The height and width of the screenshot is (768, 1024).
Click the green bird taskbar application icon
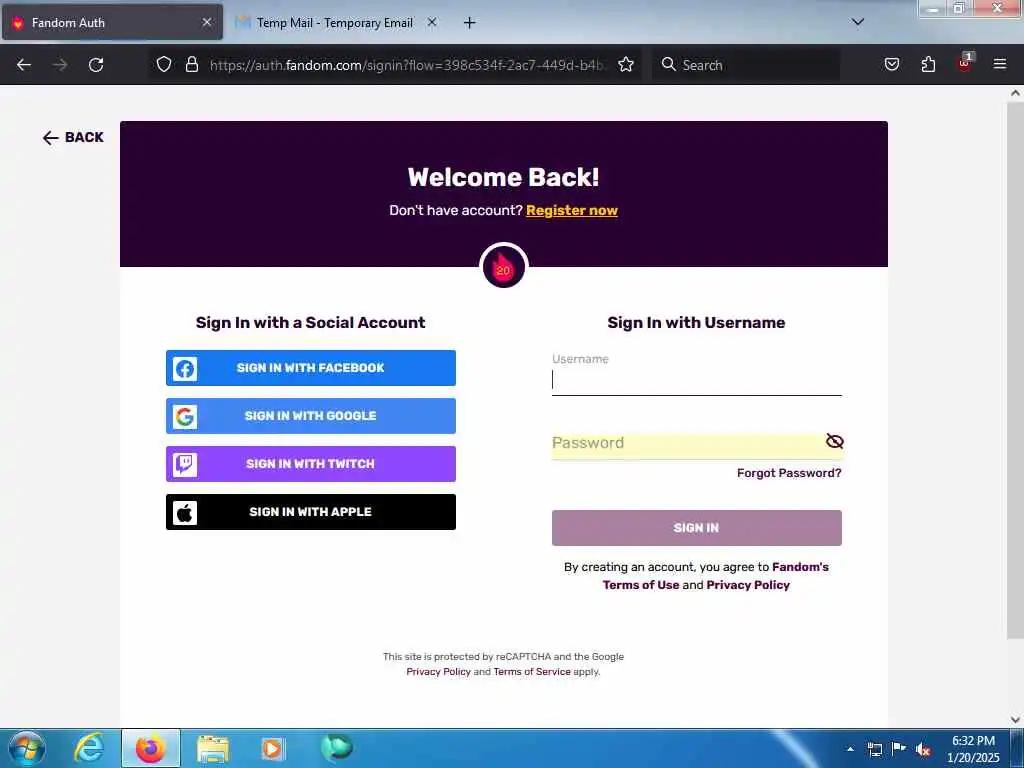click(x=336, y=747)
